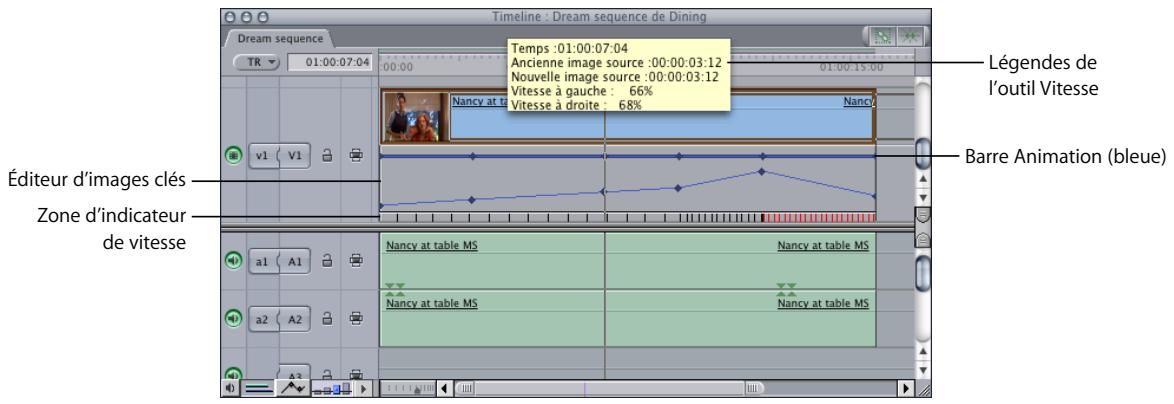Mute the A1 audio track

click(234, 261)
